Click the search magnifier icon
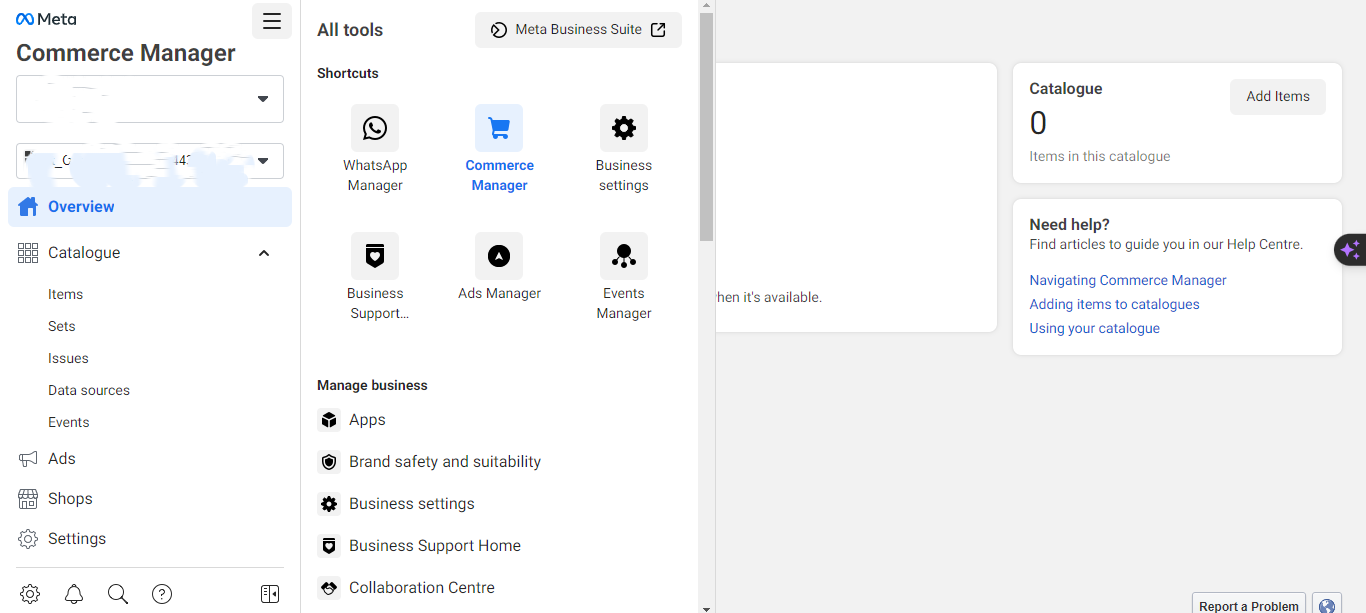Screen dimensions: 1366x613 118,594
